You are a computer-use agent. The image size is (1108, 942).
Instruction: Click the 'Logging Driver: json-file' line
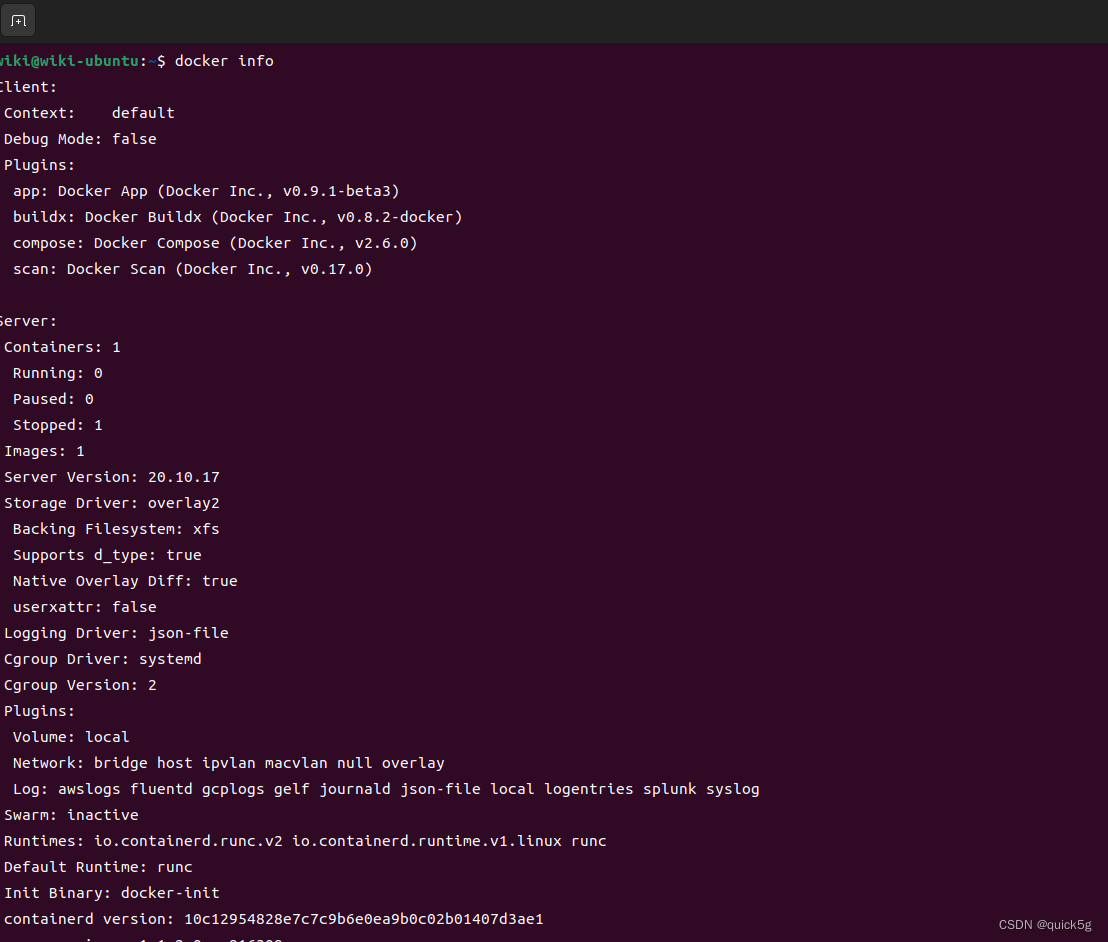[116, 633]
